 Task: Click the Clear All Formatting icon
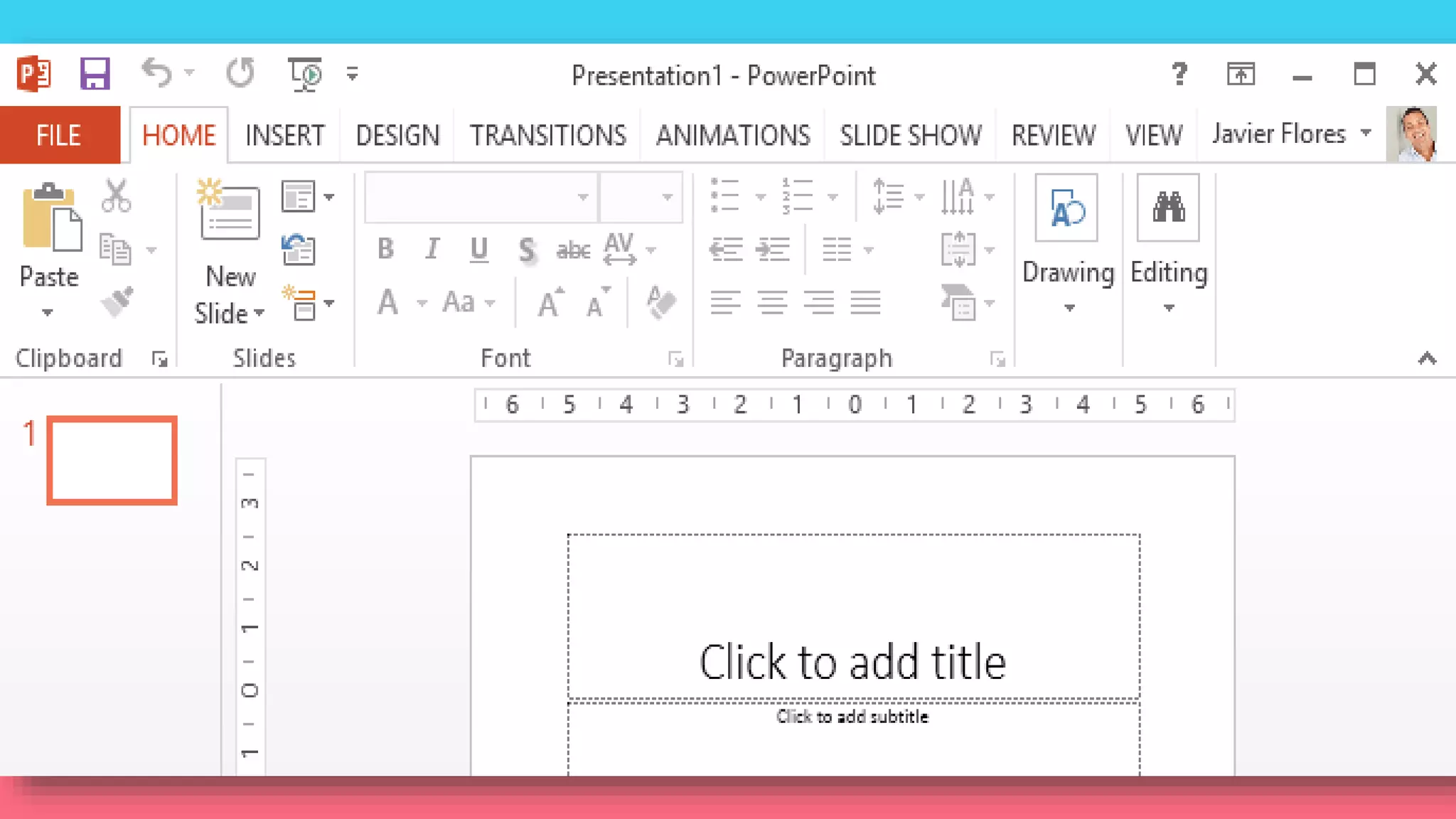(661, 302)
